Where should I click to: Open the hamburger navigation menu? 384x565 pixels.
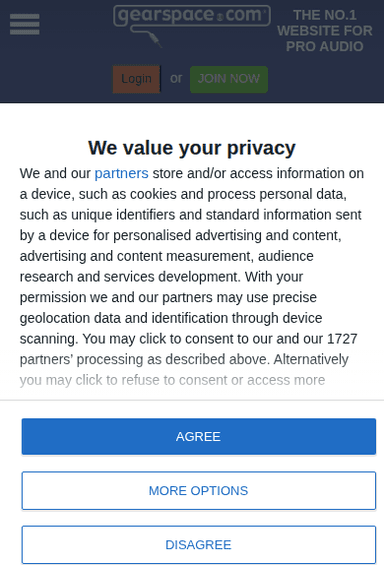click(x=24, y=24)
